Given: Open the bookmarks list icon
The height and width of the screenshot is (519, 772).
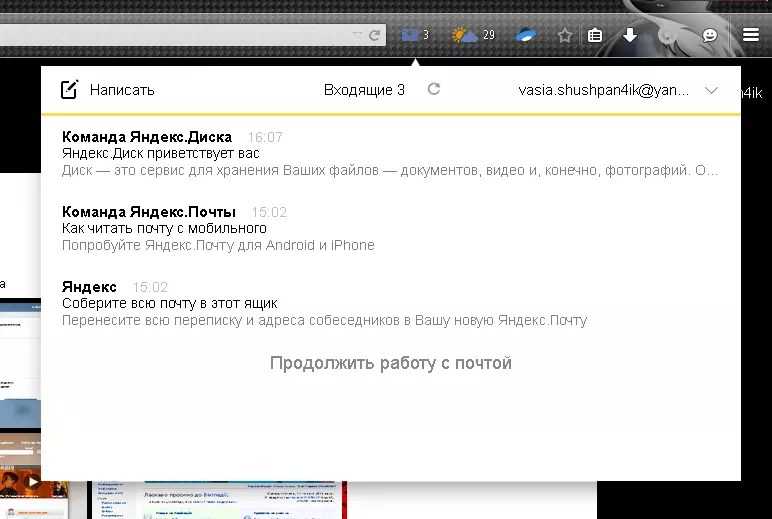Looking at the screenshot, I should [595, 35].
